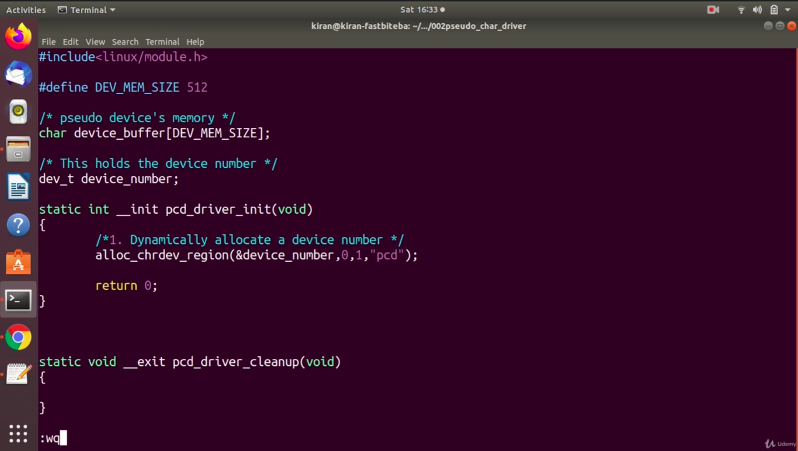This screenshot has height=451, width=798.
Task: Expand the system menu arrow
Action: [787, 10]
